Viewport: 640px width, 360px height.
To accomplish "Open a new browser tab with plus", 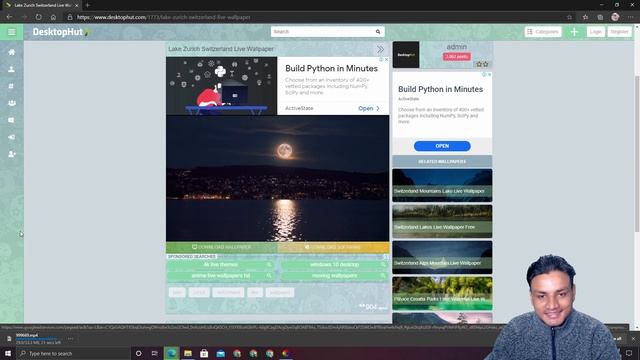I will 87,5.
